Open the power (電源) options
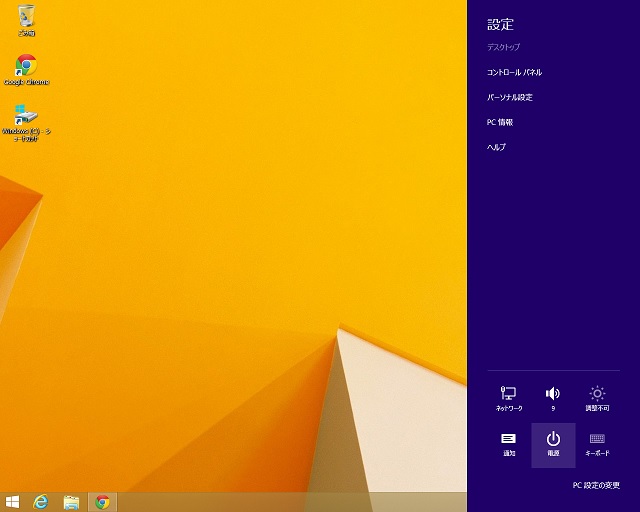This screenshot has width=640, height=512. pyautogui.click(x=553, y=444)
